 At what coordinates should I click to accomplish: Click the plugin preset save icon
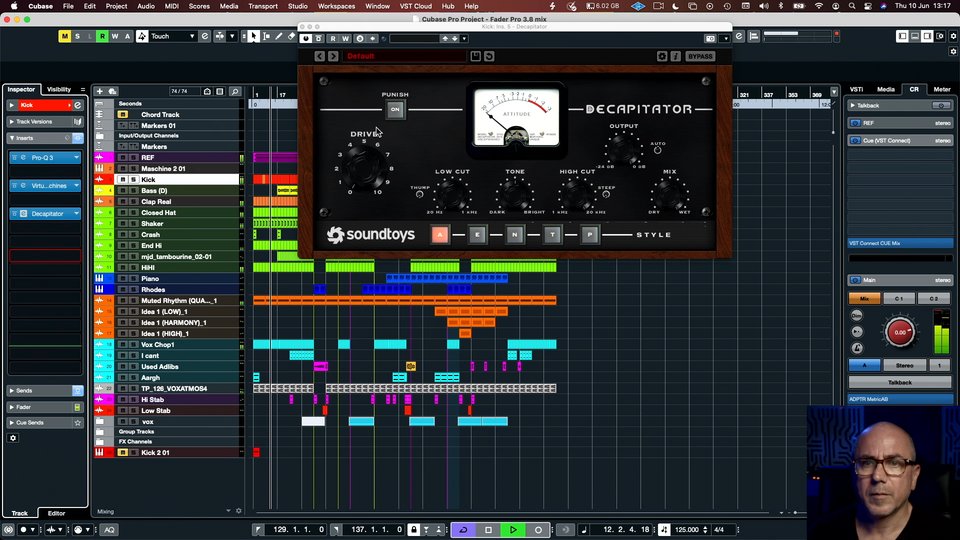pyautogui.click(x=476, y=56)
